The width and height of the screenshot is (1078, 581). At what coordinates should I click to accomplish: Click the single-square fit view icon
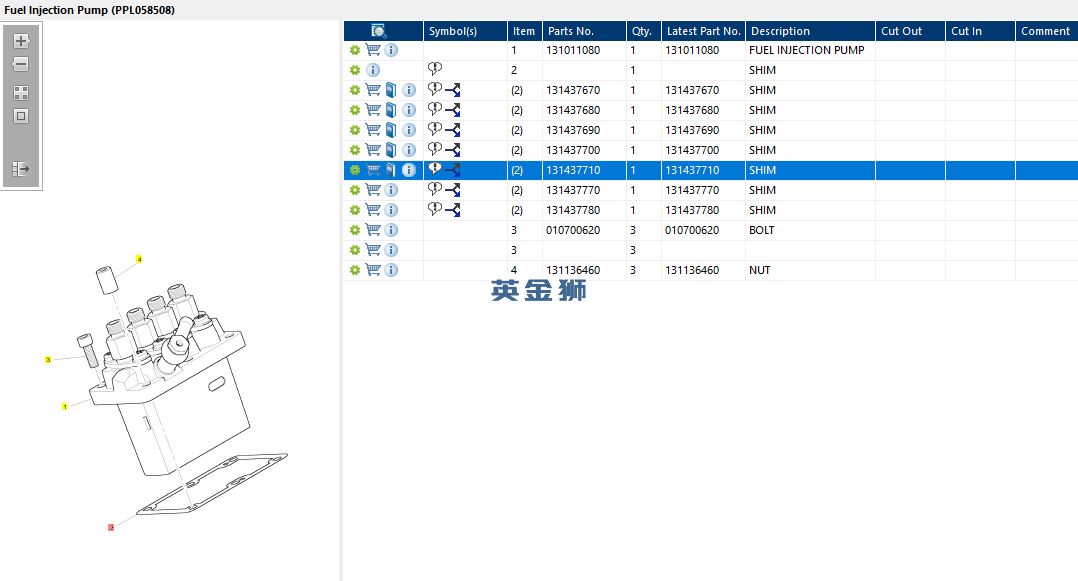20,116
